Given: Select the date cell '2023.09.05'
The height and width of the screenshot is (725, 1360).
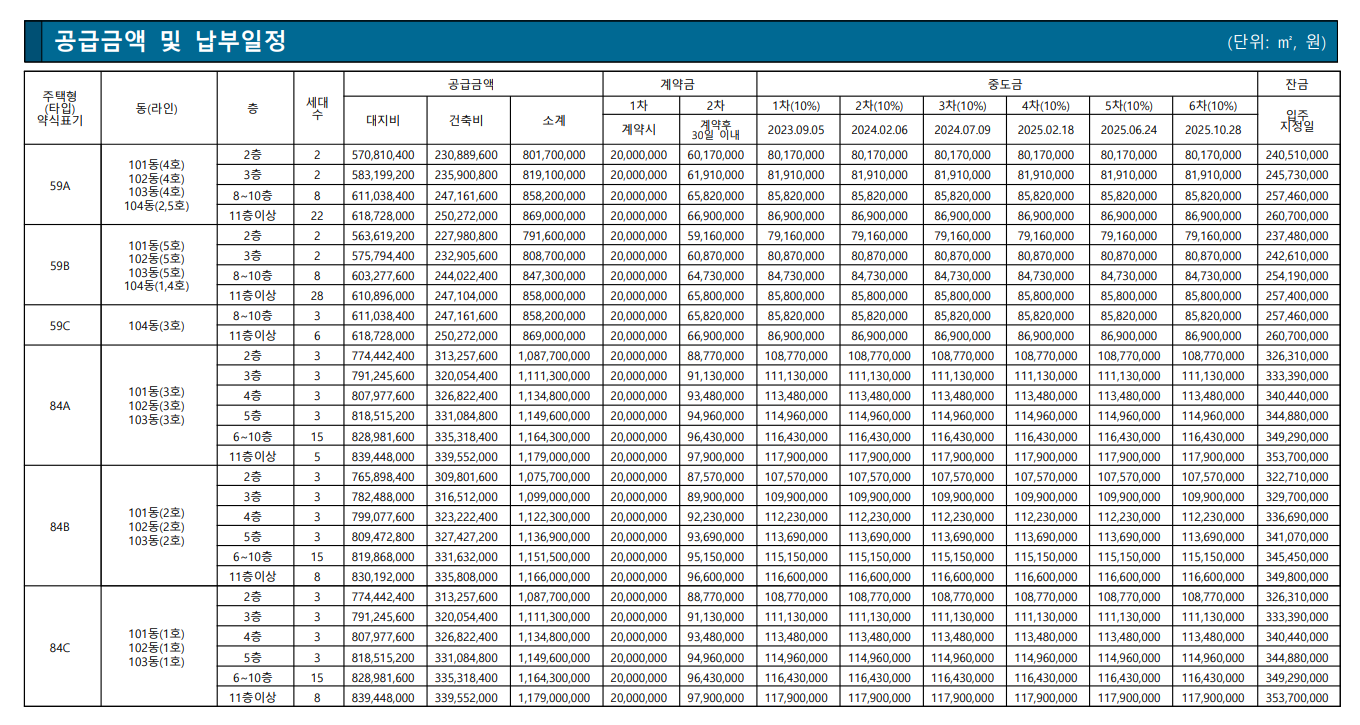Looking at the screenshot, I should [x=796, y=130].
